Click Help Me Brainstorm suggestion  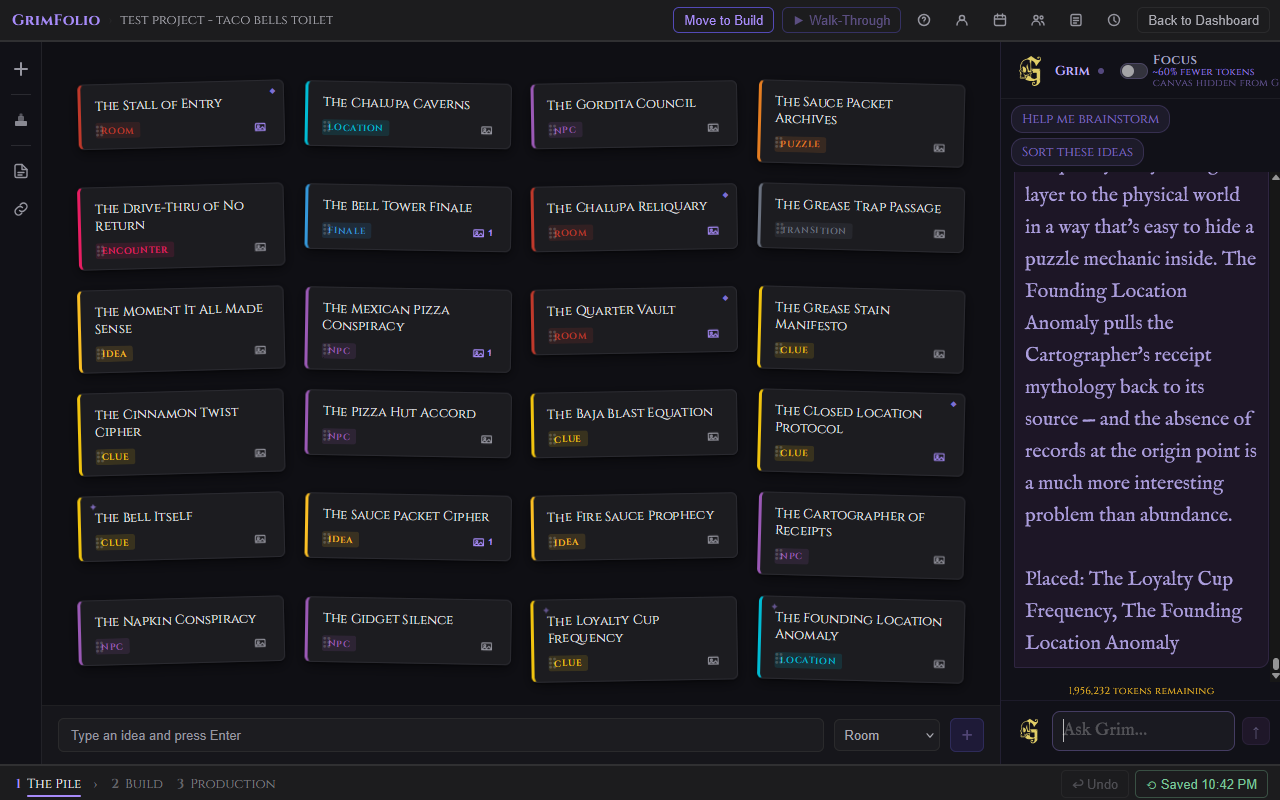click(x=1090, y=119)
